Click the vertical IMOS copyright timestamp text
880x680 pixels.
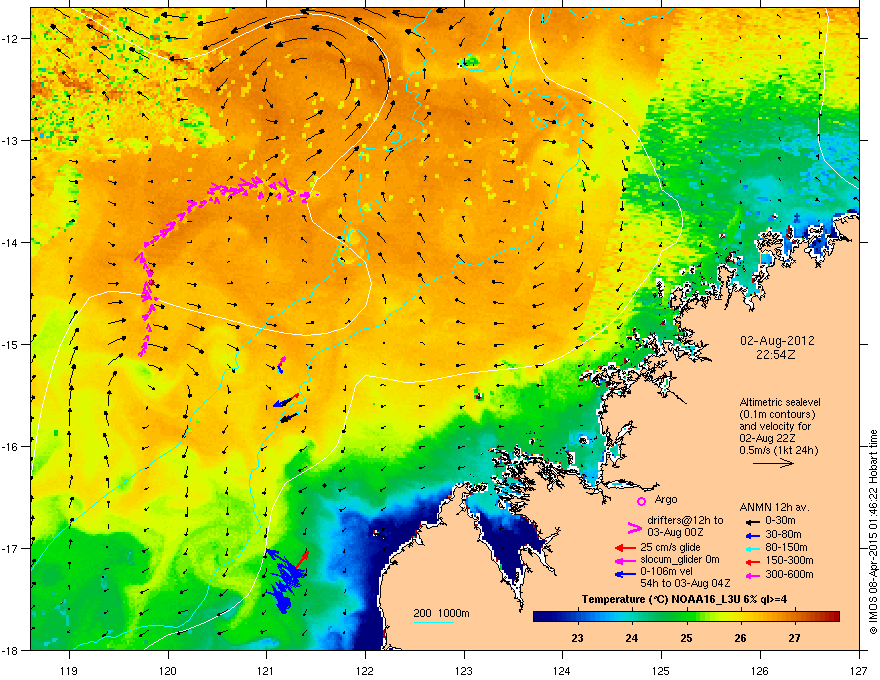coord(873,532)
